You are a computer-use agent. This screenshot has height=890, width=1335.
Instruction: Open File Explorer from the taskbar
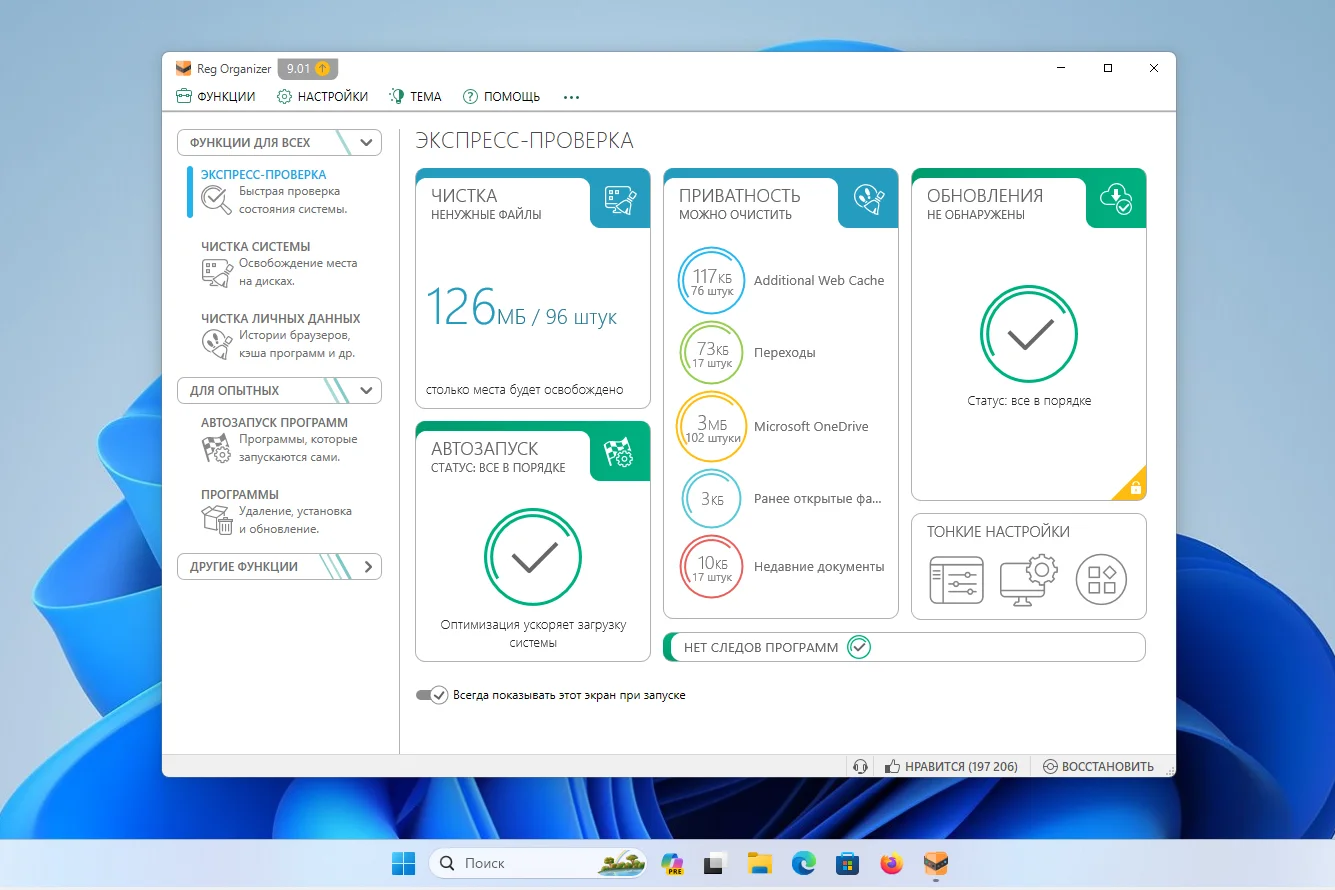point(760,863)
